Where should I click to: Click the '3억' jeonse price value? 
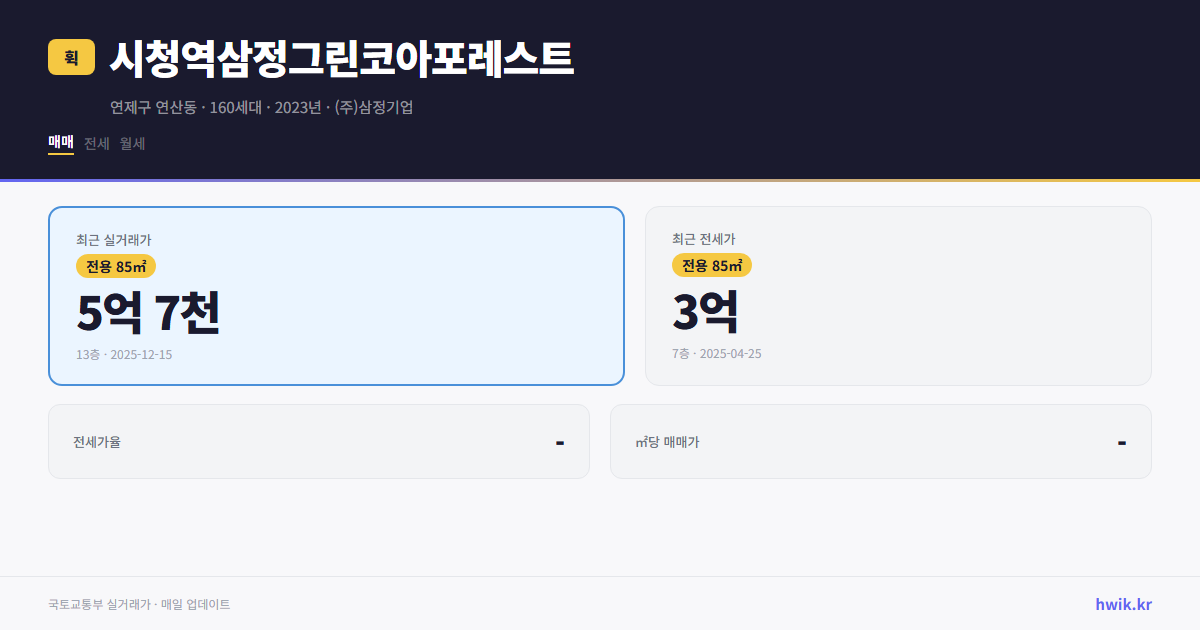[x=705, y=312]
